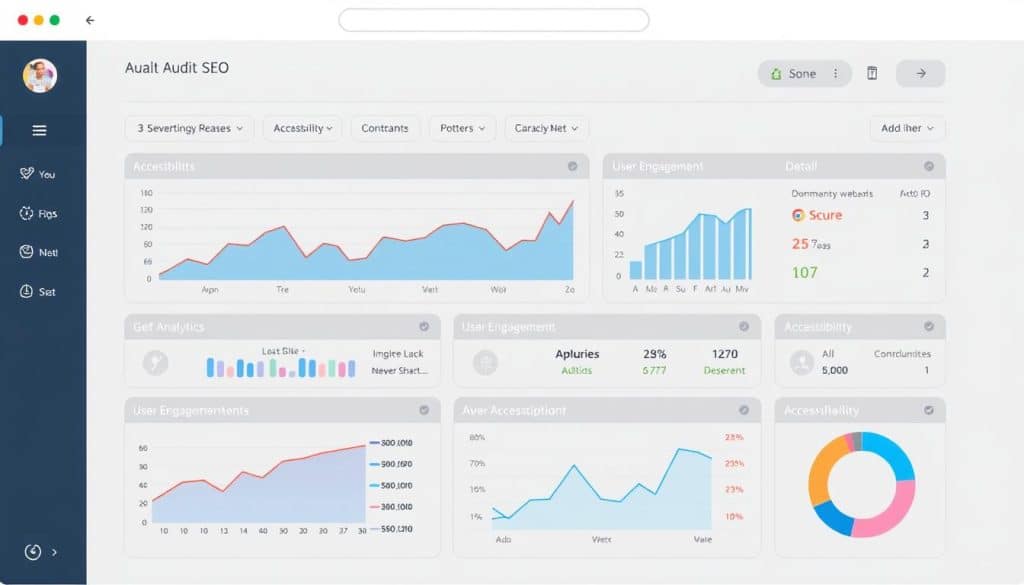Click the Conrcluncites label
Screen dimensions: 1024x585
902,354
